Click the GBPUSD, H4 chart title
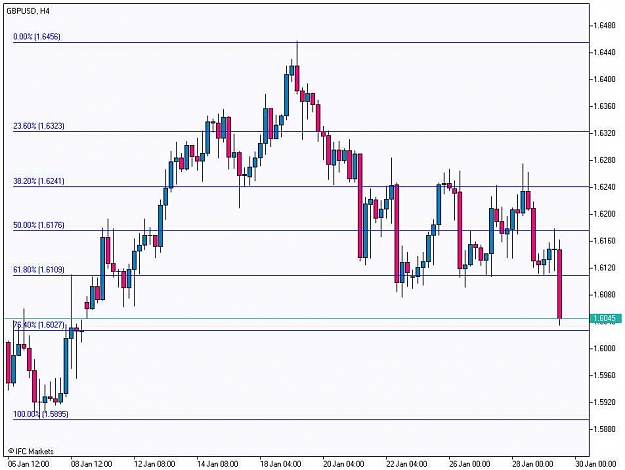 (28, 11)
